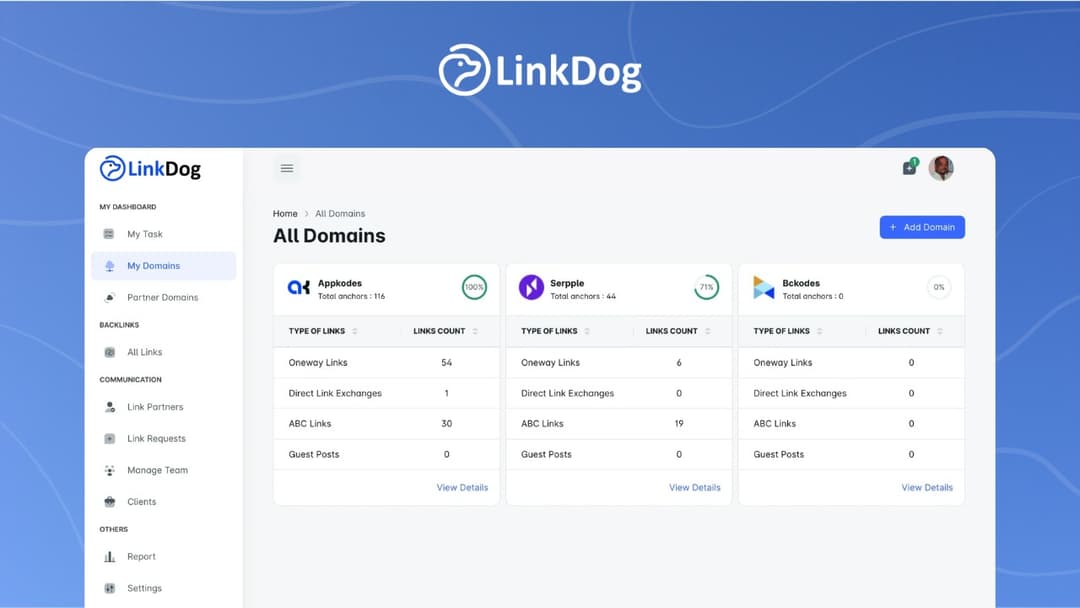Viewport: 1080px width, 608px height.
Task: View Details for the Serpple domain
Action: coord(695,487)
